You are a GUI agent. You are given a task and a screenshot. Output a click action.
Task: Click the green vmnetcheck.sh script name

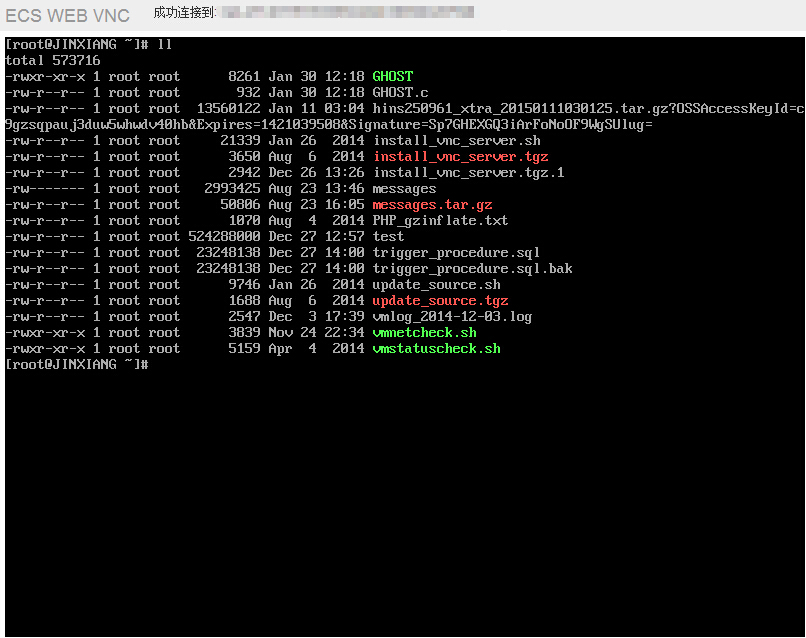tap(424, 333)
